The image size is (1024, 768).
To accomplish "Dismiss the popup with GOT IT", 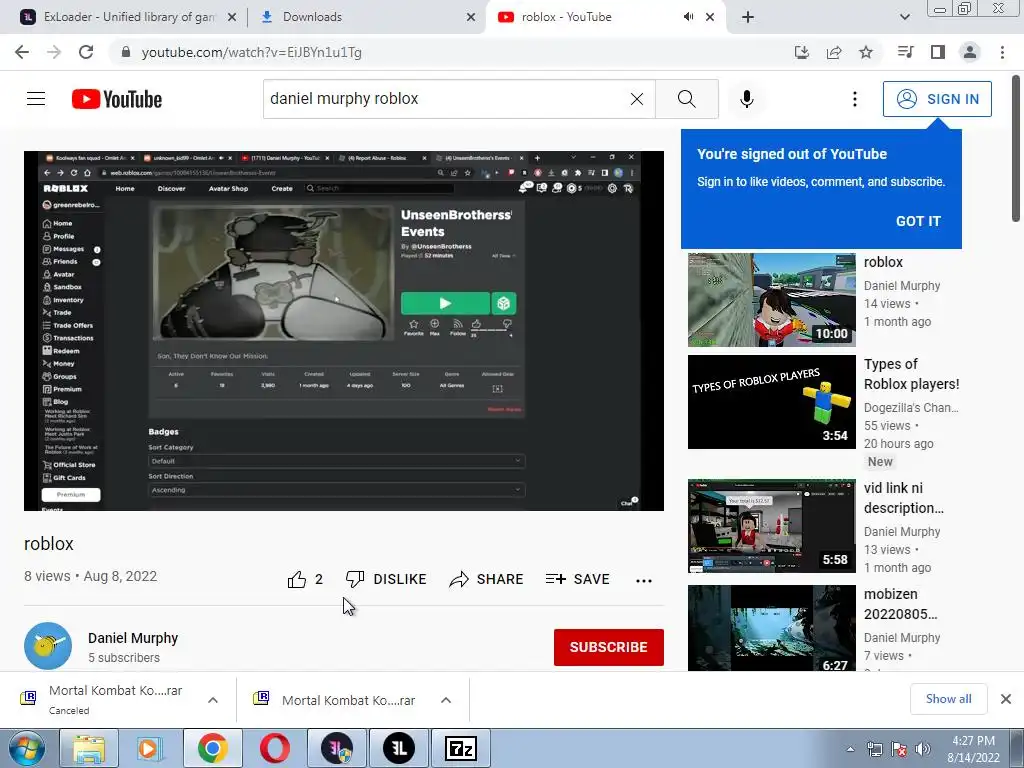I will coord(918,221).
